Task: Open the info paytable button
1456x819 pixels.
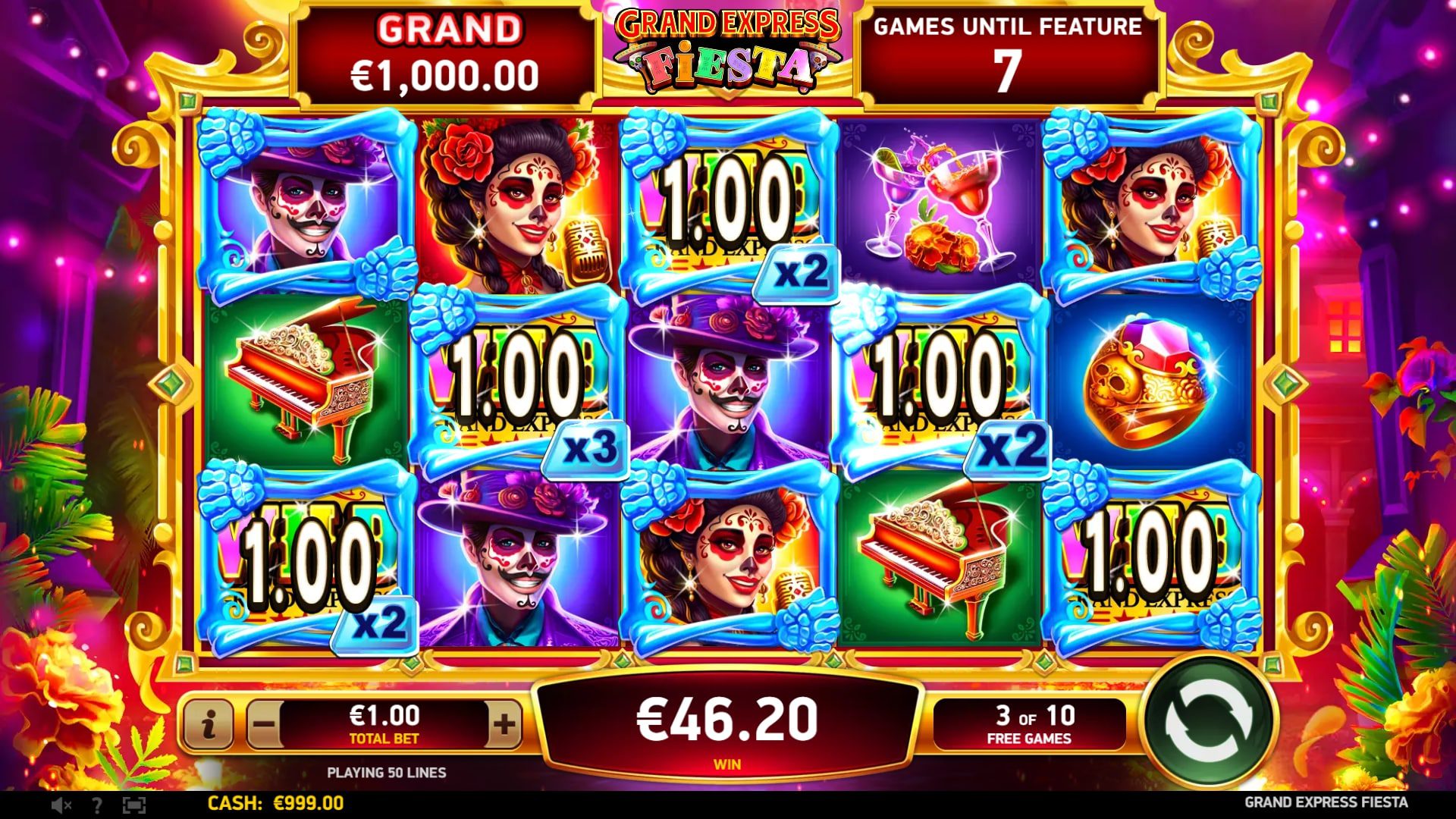Action: coord(209,724)
